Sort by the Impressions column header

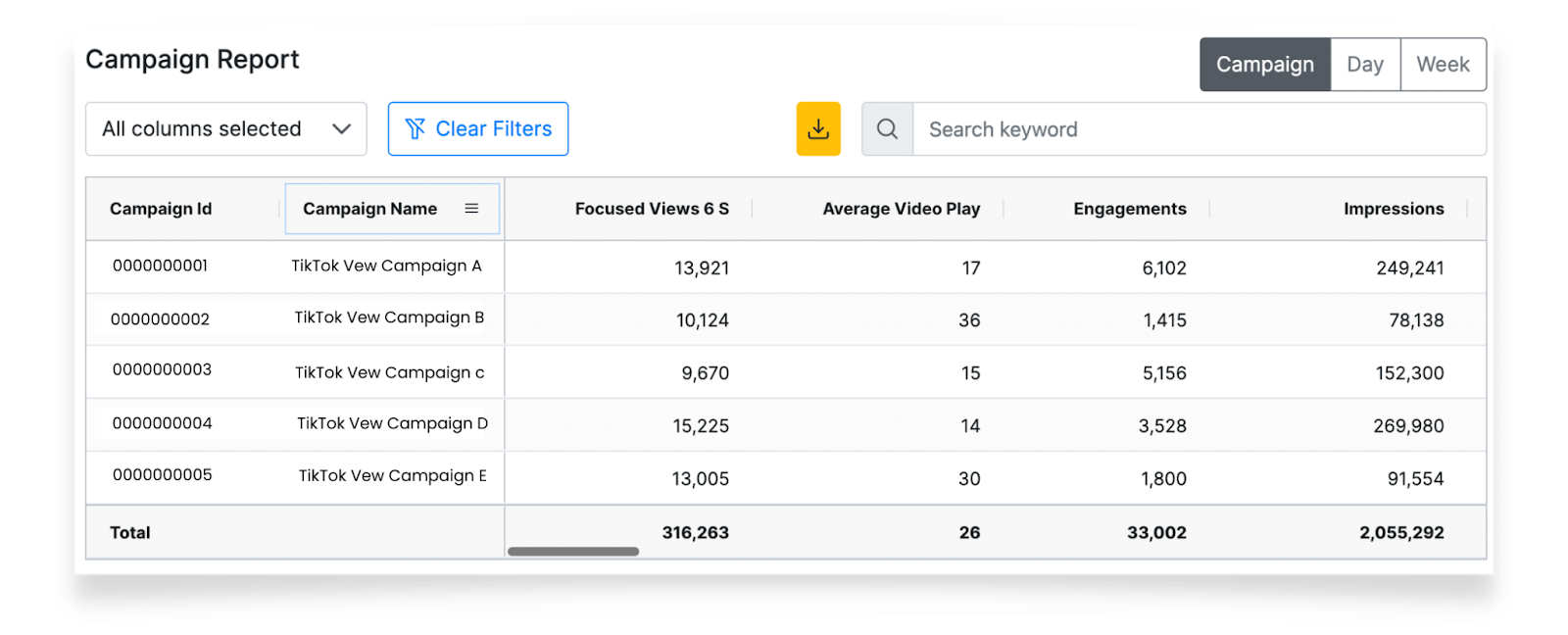pyautogui.click(x=1393, y=209)
